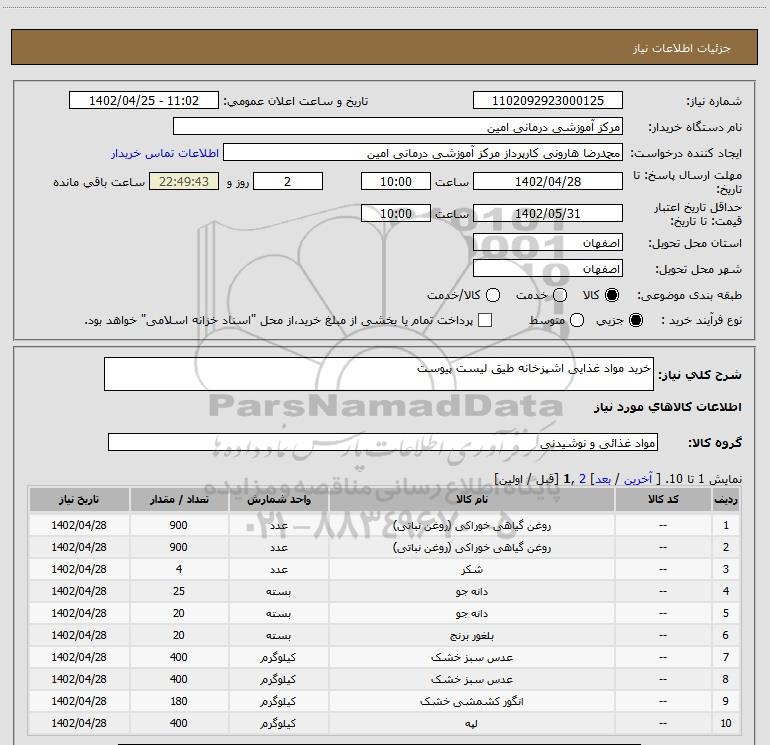Click the اطلاعات کالاهای مورد نیاز section heading
770x745 pixels.
pyautogui.click(x=667, y=407)
